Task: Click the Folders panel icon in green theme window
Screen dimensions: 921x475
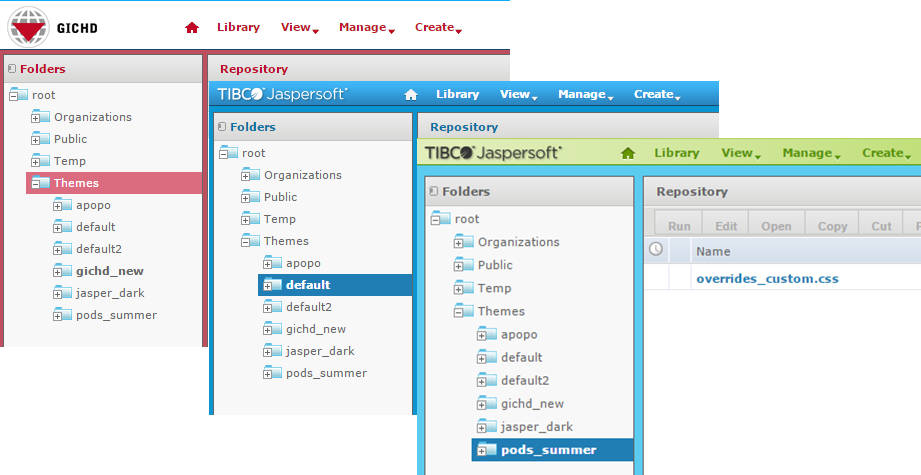Action: 432,191
